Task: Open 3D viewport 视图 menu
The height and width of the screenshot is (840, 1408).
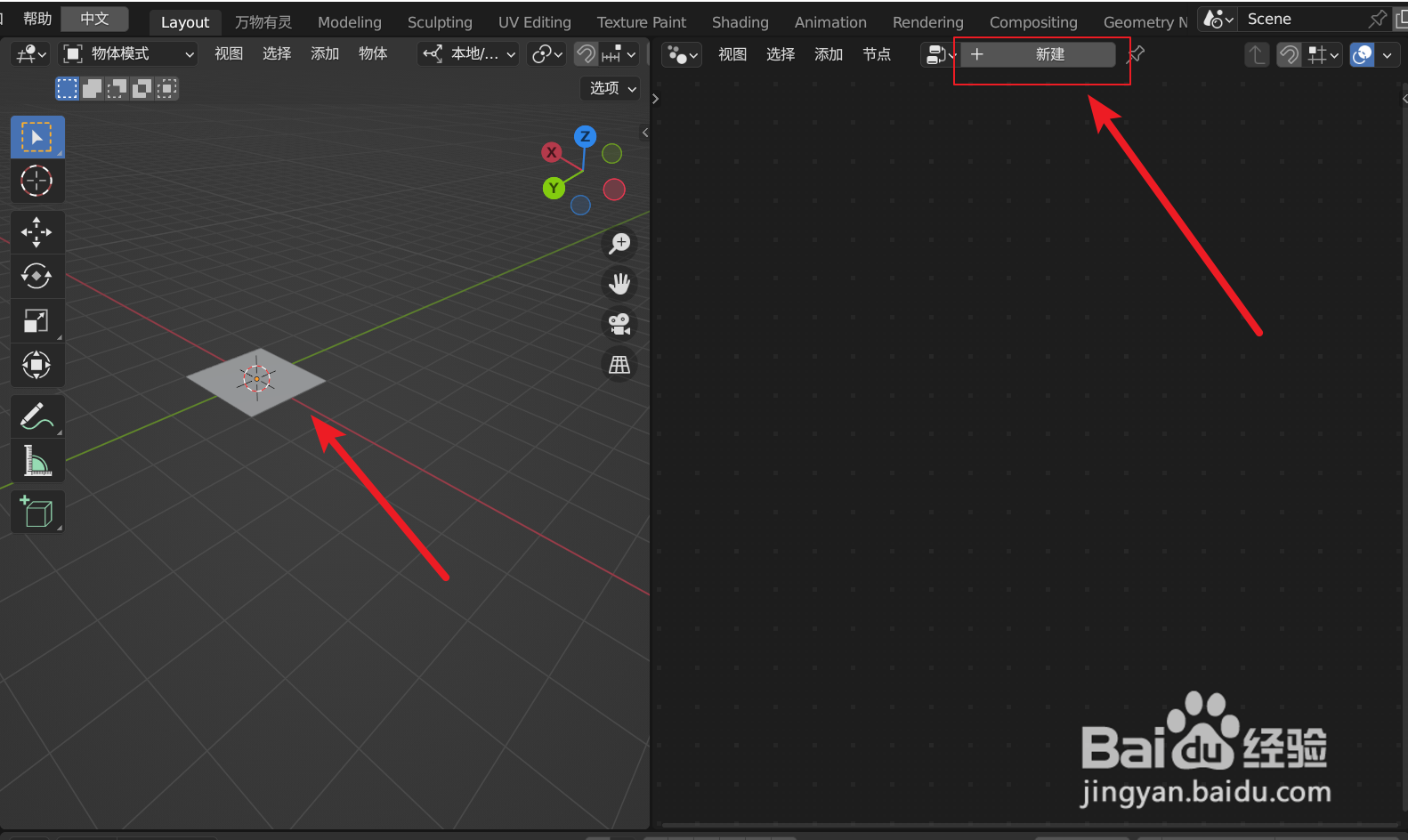Action: point(229,54)
